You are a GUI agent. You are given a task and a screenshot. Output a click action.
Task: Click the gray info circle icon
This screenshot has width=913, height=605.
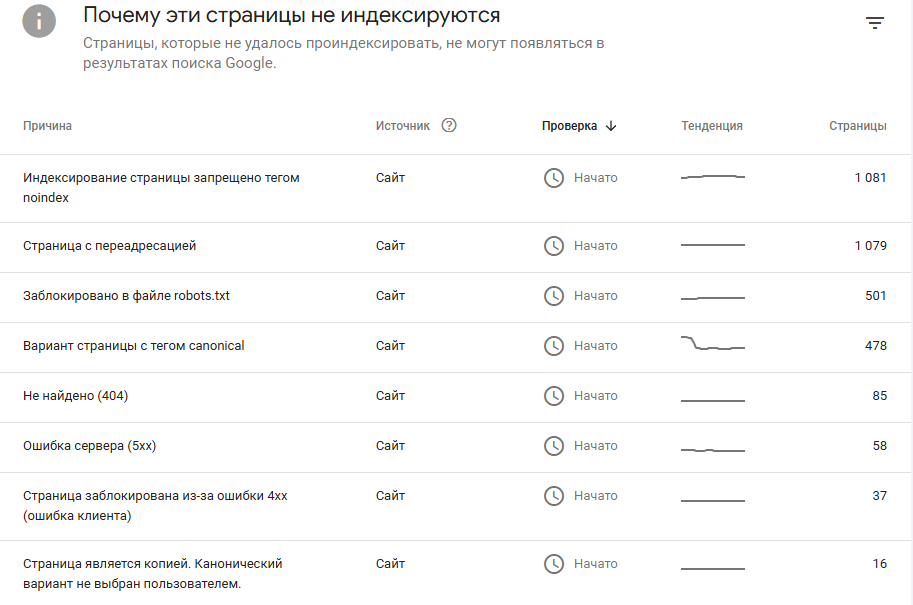(39, 21)
